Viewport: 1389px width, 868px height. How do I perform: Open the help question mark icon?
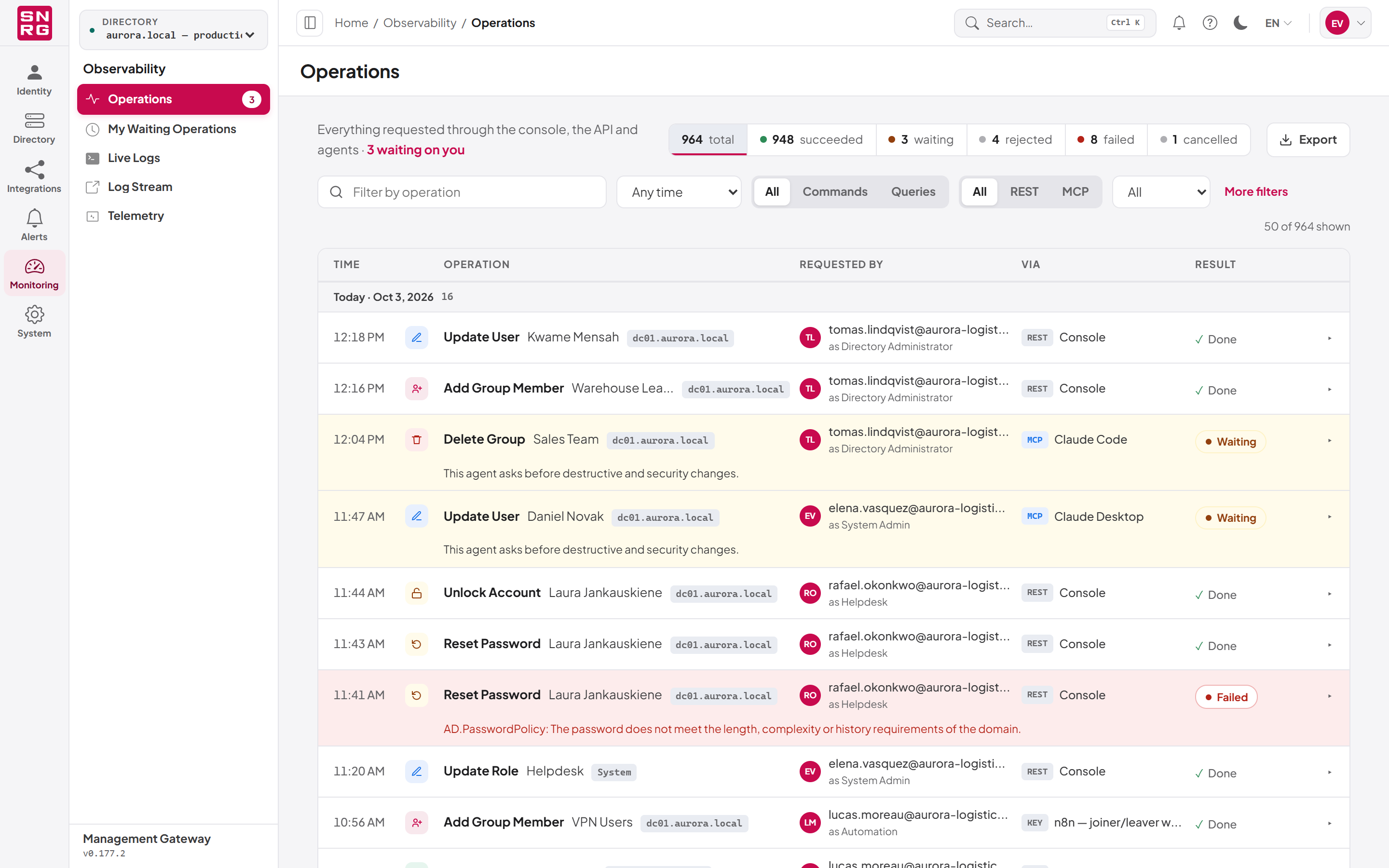coord(1210,23)
